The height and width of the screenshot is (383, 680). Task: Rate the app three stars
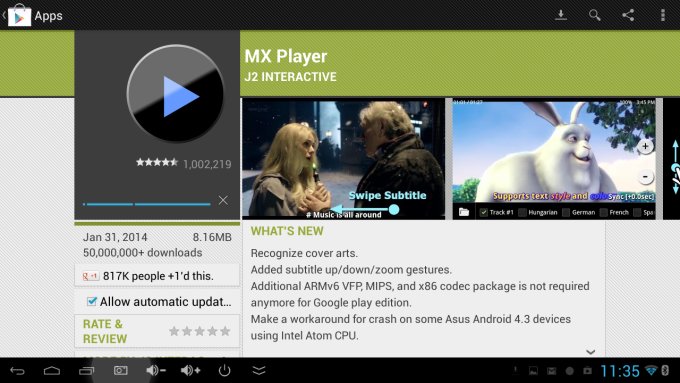pos(199,331)
